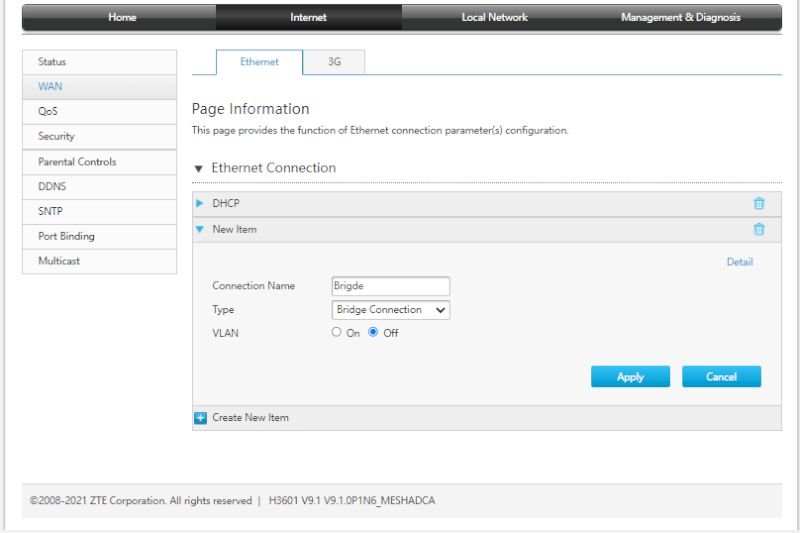The image size is (800, 533).
Task: Collapse the New Item row
Action: tap(199, 230)
